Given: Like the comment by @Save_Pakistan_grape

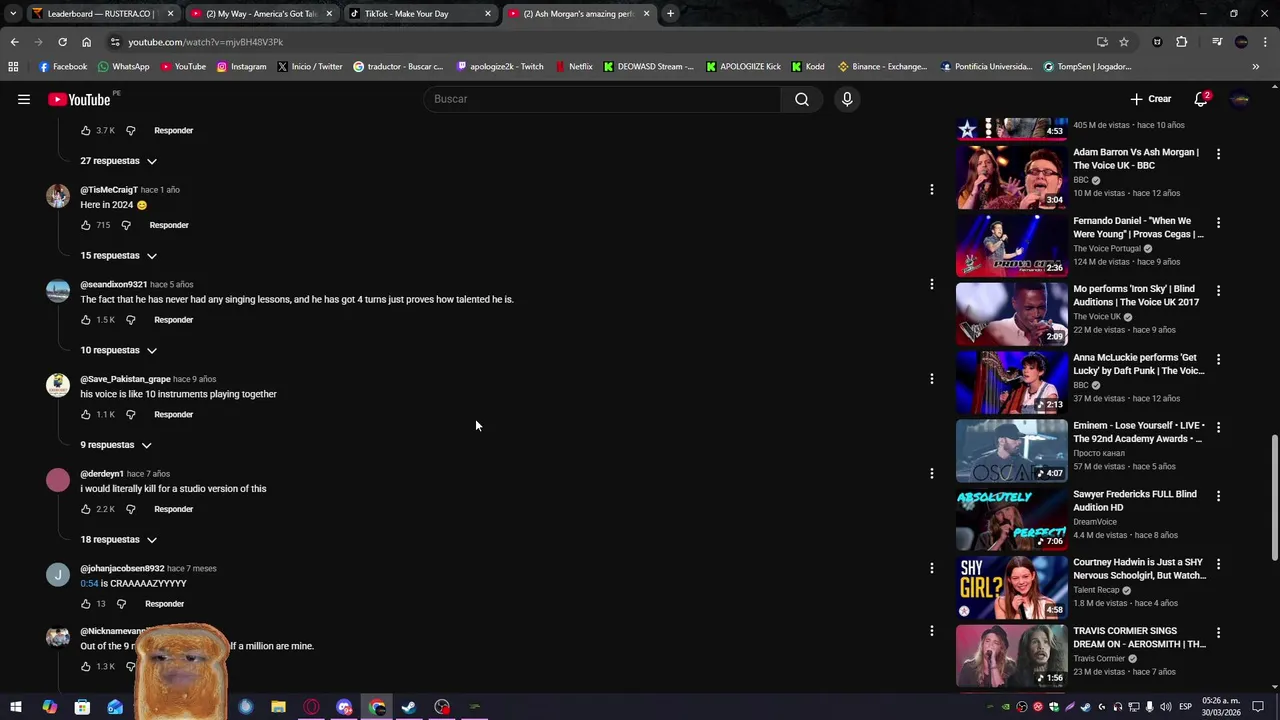Looking at the screenshot, I should [x=86, y=414].
